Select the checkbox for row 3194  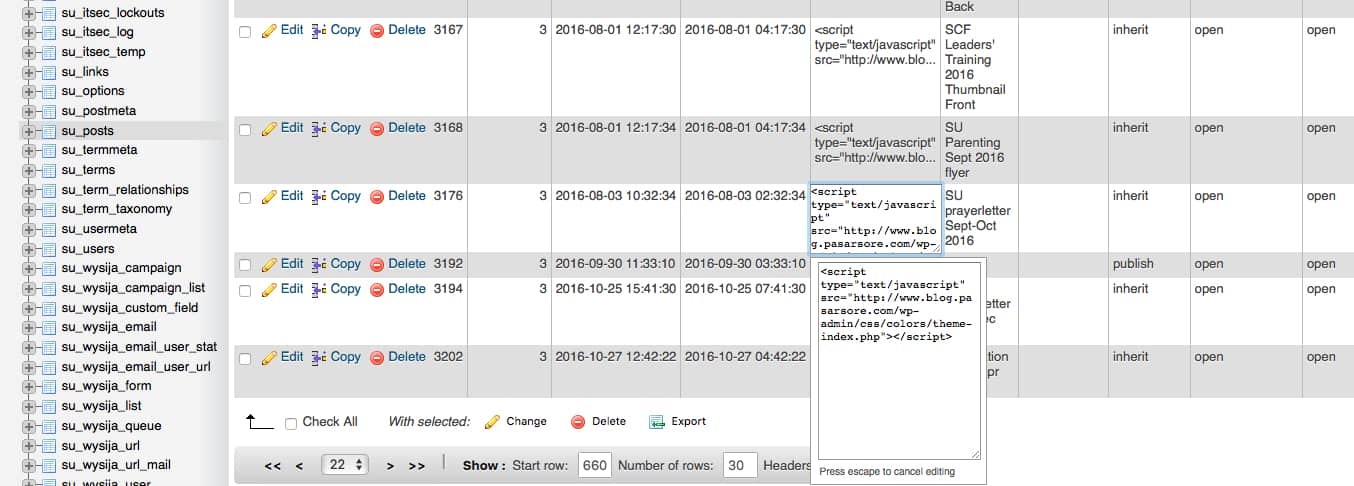point(245,290)
